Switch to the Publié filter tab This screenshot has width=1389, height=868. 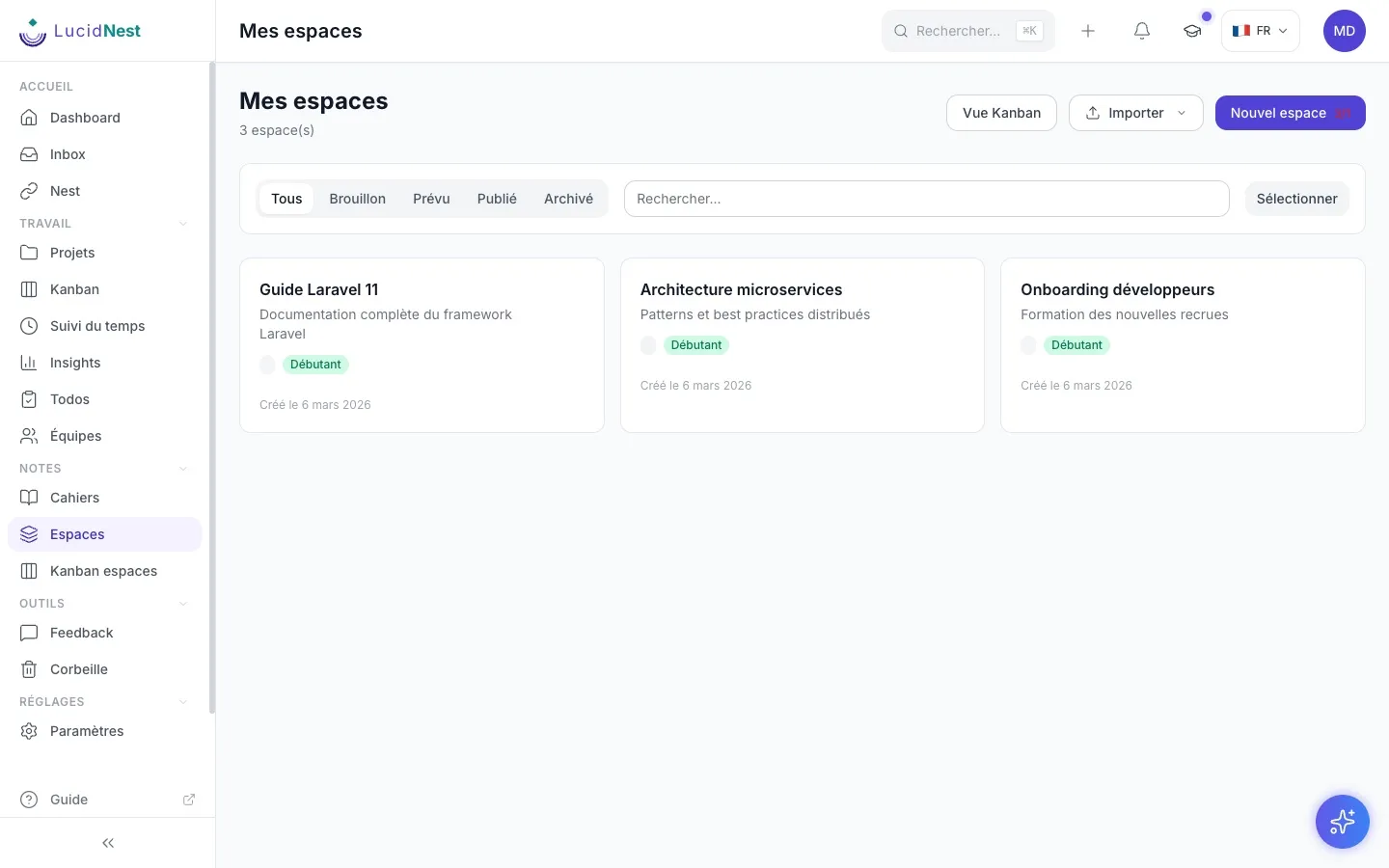[x=497, y=199]
